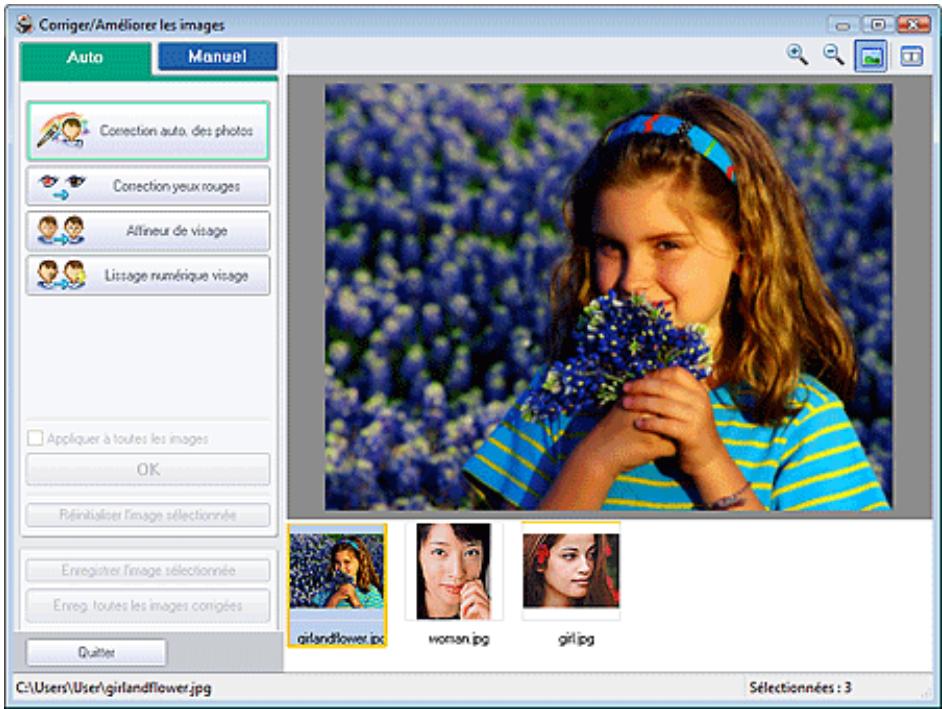Select the woman.jpg thumbnail

click(454, 571)
